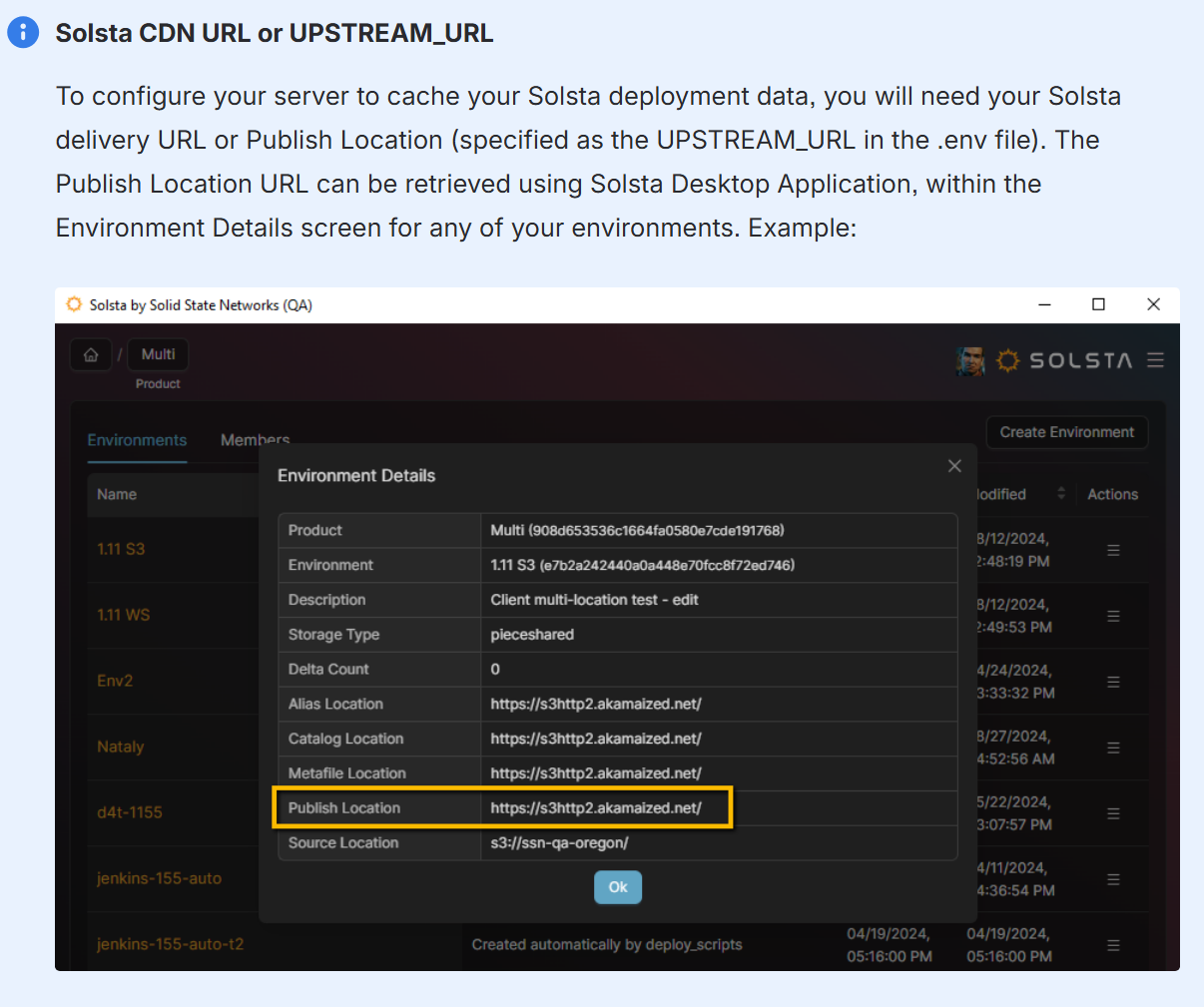Switch to the Environments tab
1204x1007 pixels.
pyautogui.click(x=137, y=440)
